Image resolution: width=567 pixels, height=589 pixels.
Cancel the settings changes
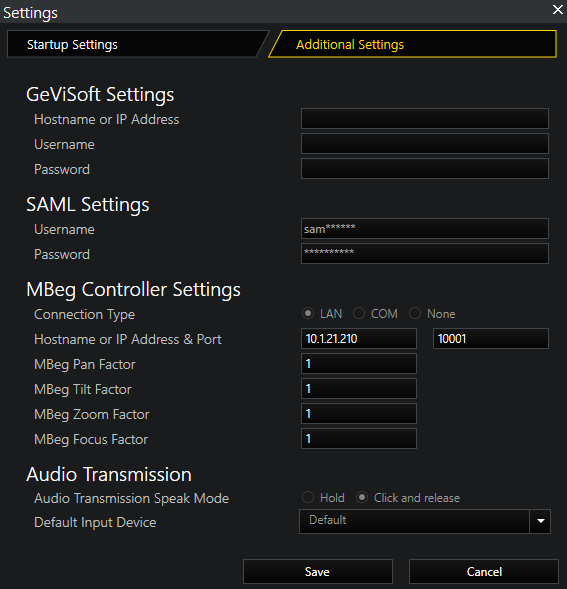pyautogui.click(x=484, y=571)
